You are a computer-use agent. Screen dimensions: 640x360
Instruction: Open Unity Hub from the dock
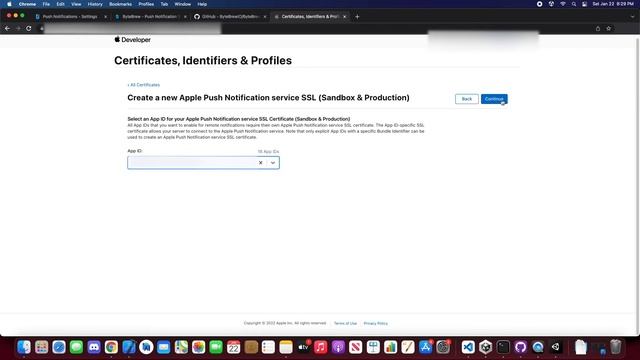pos(486,347)
